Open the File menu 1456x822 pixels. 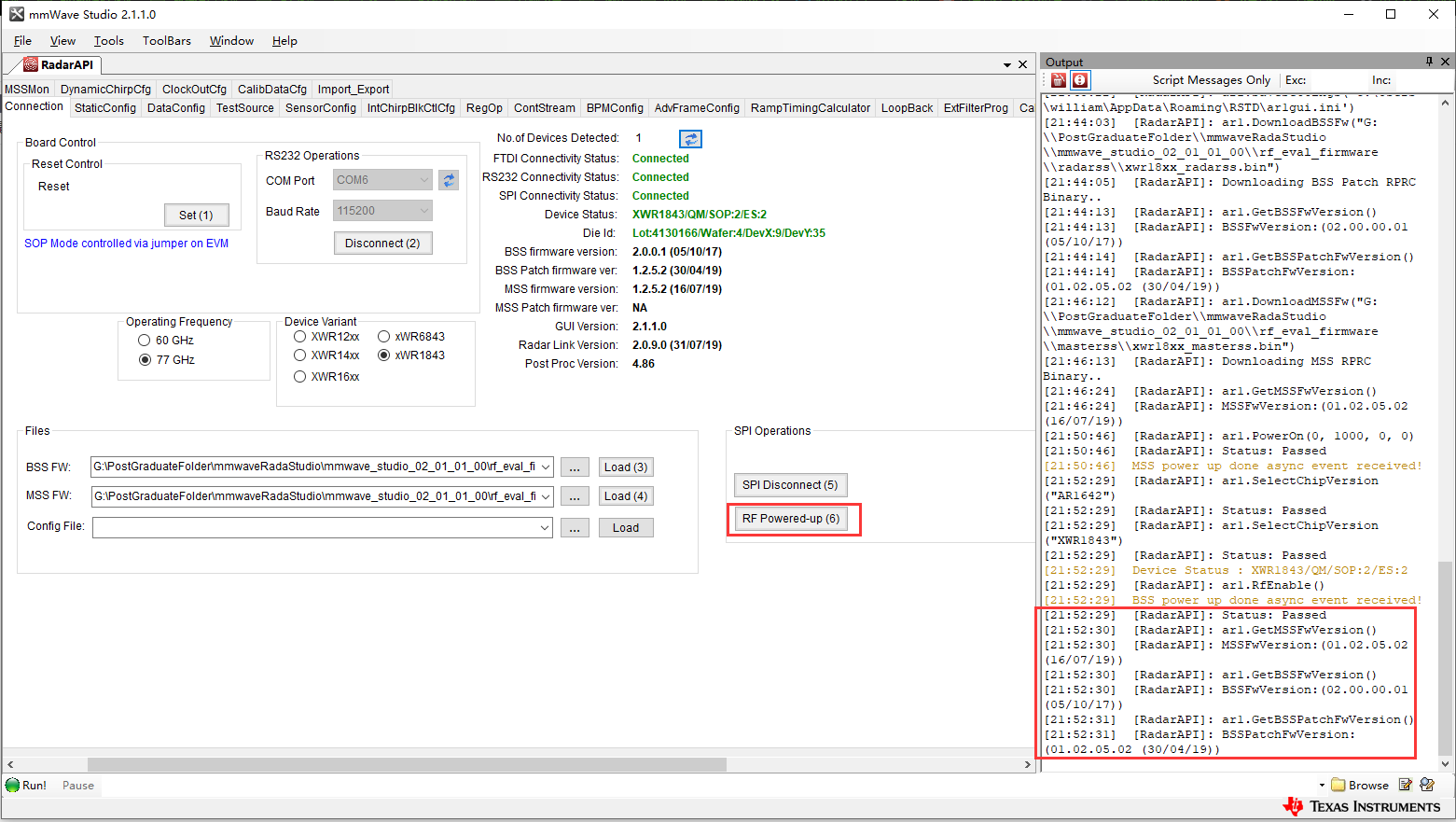[23, 41]
